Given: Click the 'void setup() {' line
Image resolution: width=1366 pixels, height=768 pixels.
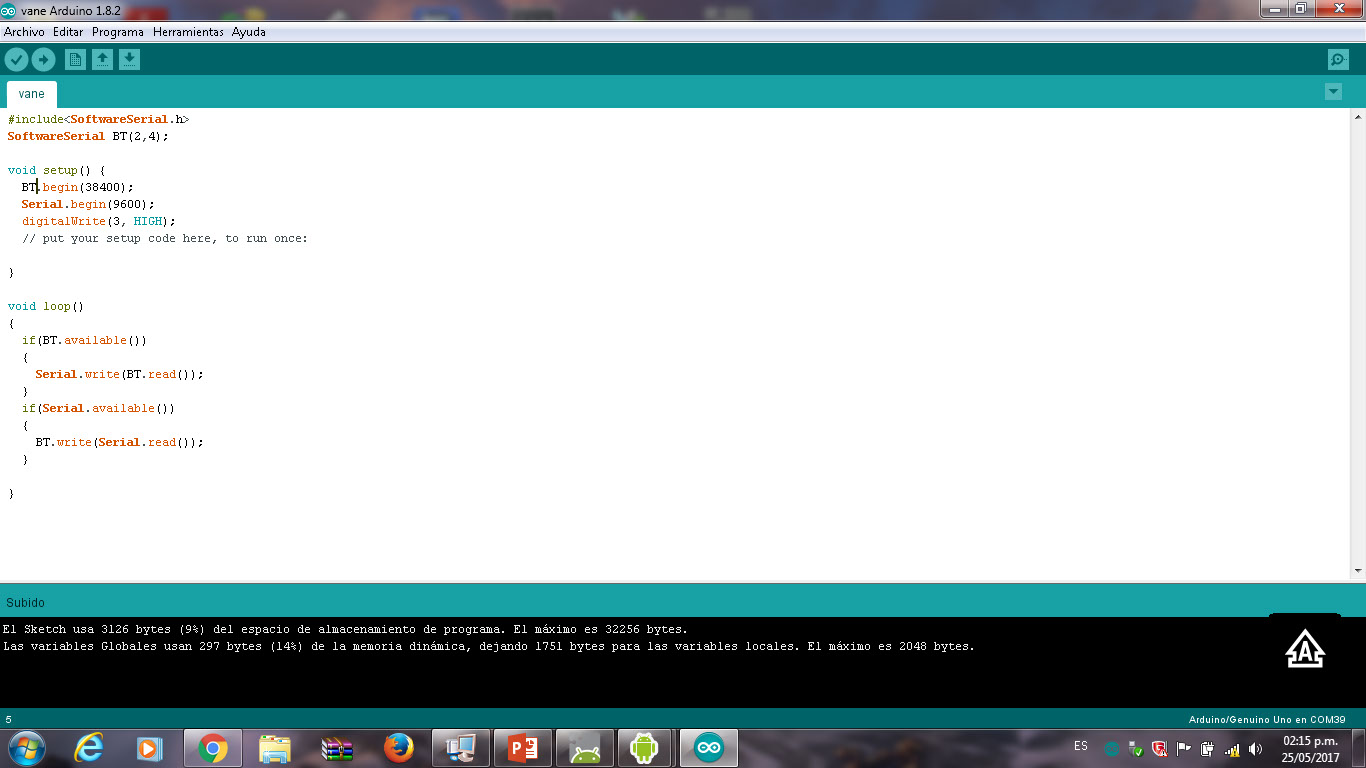Looking at the screenshot, I should [x=56, y=170].
